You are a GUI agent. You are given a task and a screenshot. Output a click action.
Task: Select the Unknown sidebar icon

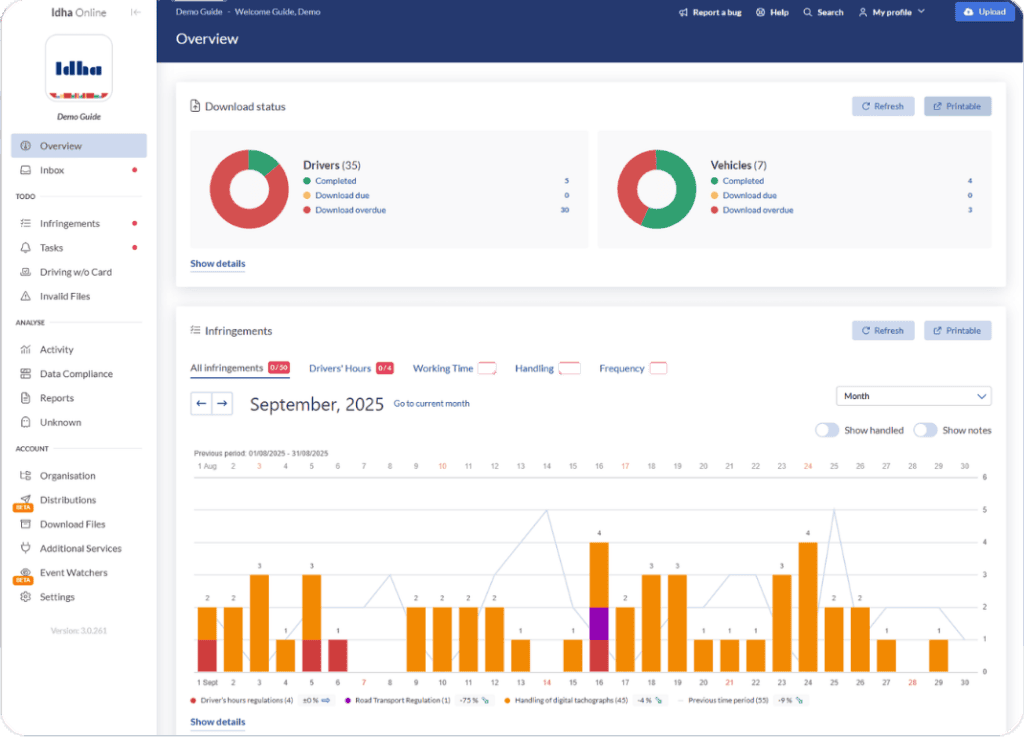click(x=25, y=422)
